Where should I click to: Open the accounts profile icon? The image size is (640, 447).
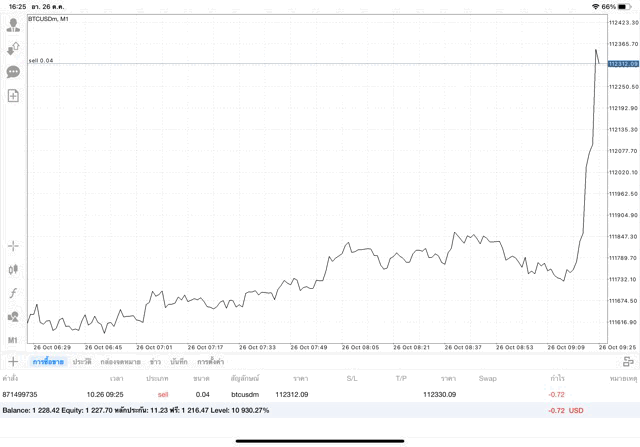click(13, 24)
